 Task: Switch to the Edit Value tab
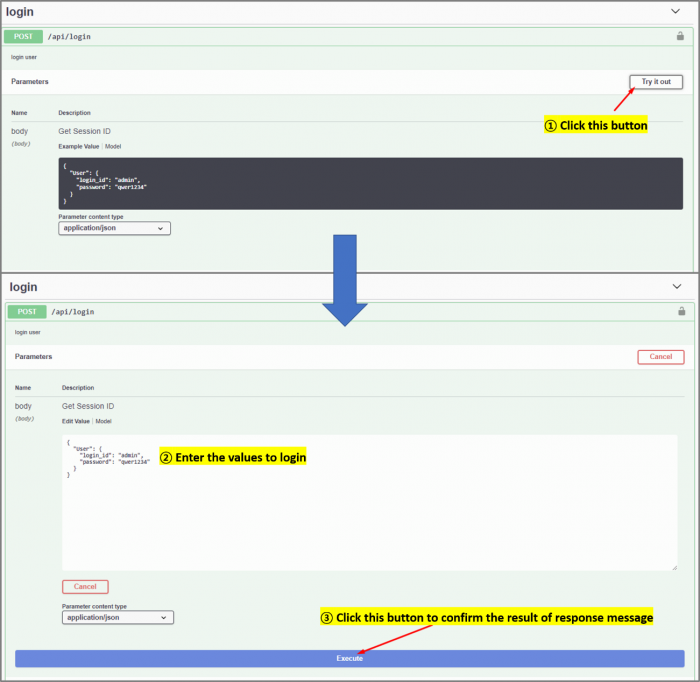pos(76,421)
